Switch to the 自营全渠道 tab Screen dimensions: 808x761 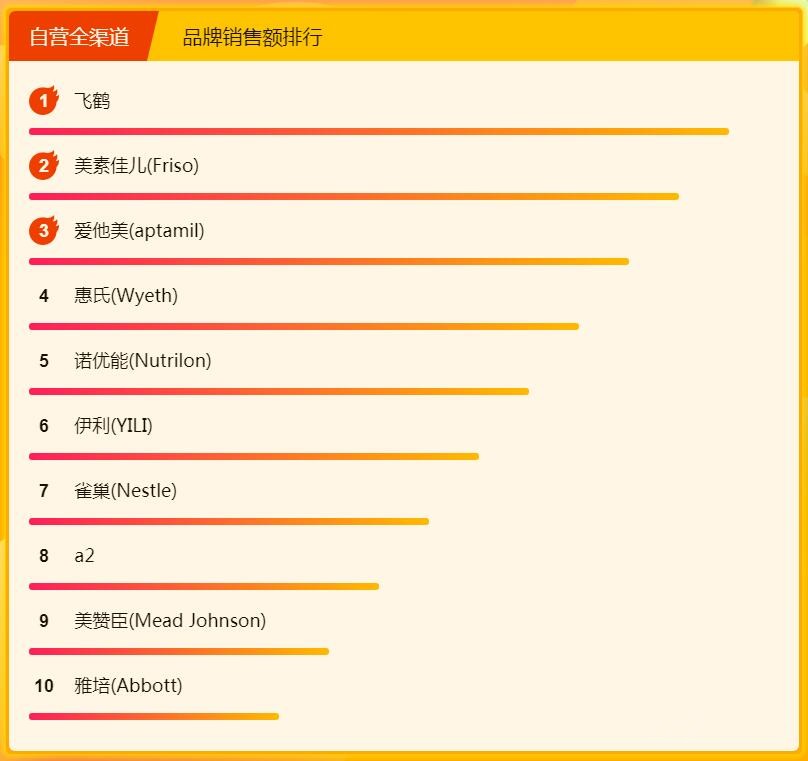[80, 38]
